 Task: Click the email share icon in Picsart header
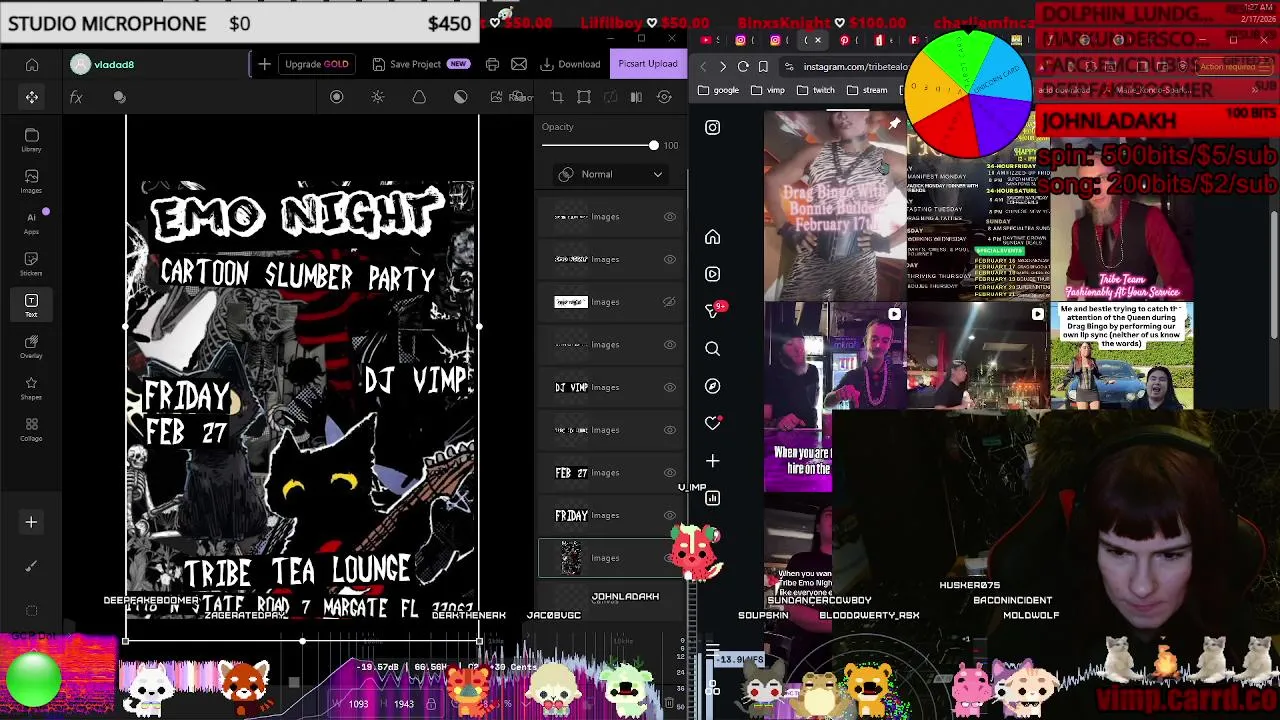click(x=519, y=64)
